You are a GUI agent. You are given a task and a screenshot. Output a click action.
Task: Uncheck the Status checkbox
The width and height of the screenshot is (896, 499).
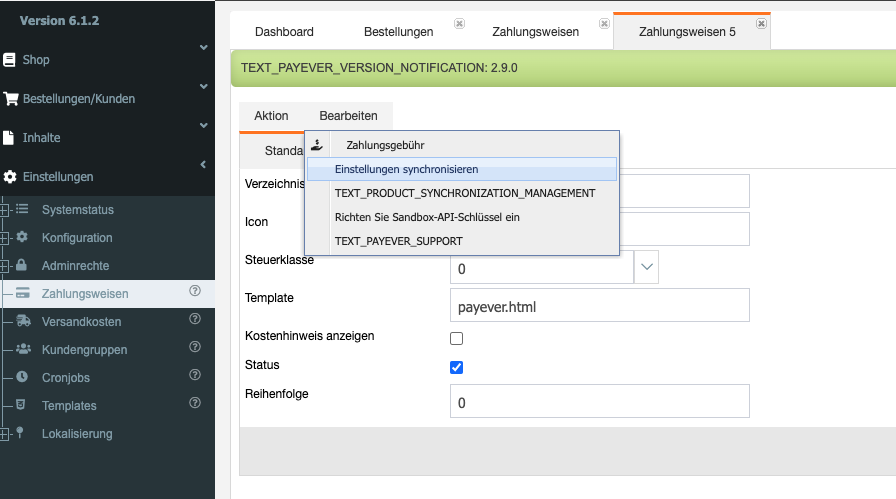[x=457, y=367]
